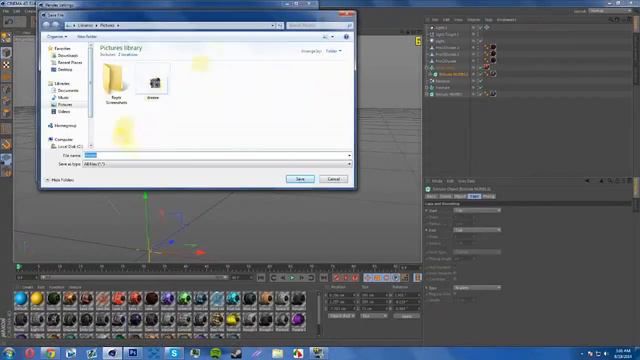This screenshot has height=360, width=640.
Task: Toggle Constrain checkbox
Action: pos(455,279)
